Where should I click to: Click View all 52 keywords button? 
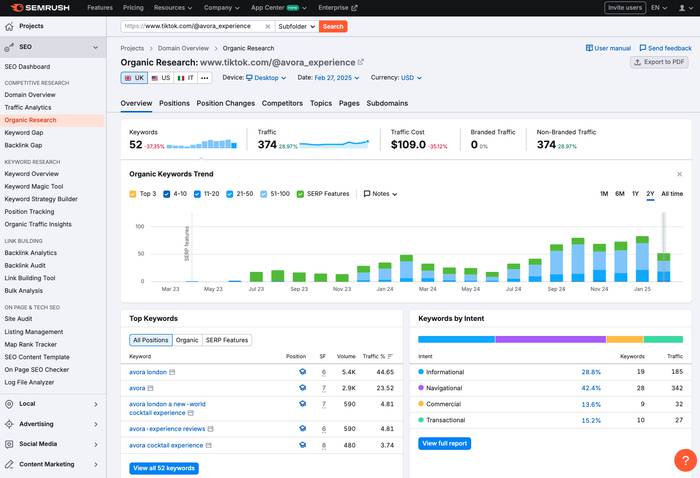tap(164, 468)
